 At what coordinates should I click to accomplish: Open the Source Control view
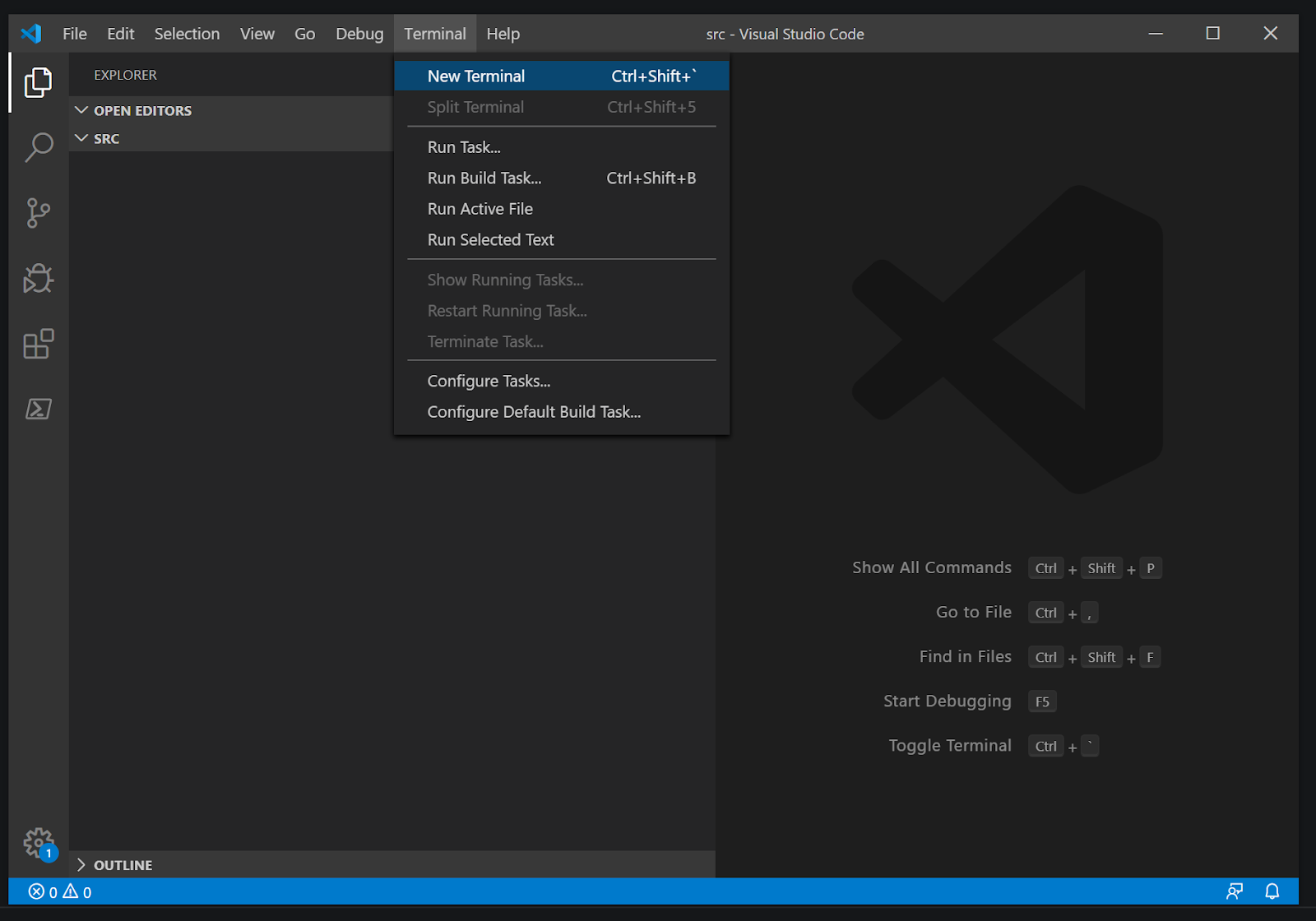click(38, 213)
